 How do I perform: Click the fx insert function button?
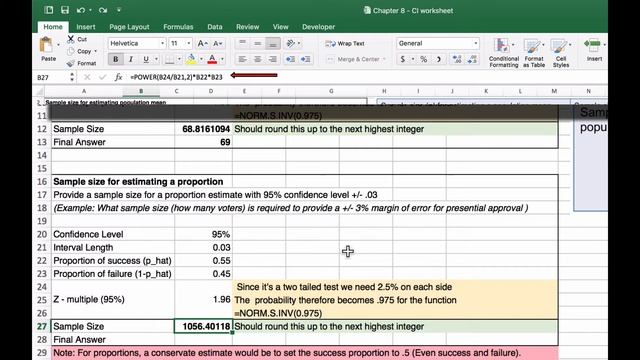click(118, 77)
